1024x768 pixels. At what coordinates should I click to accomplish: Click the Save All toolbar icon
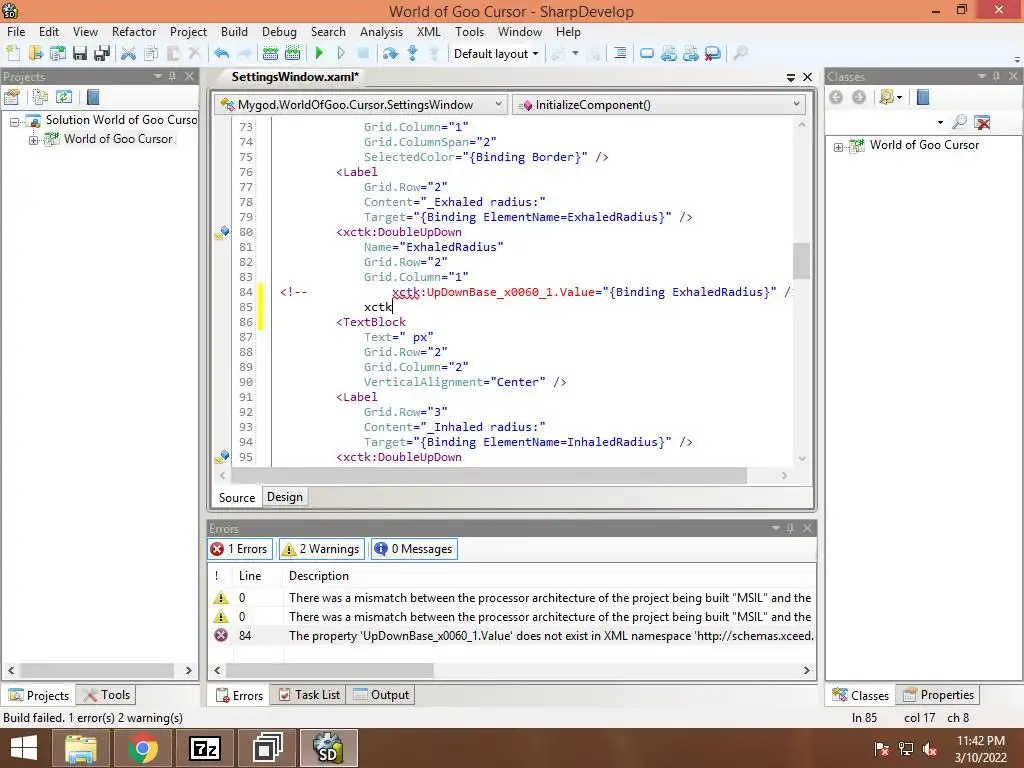(x=102, y=54)
